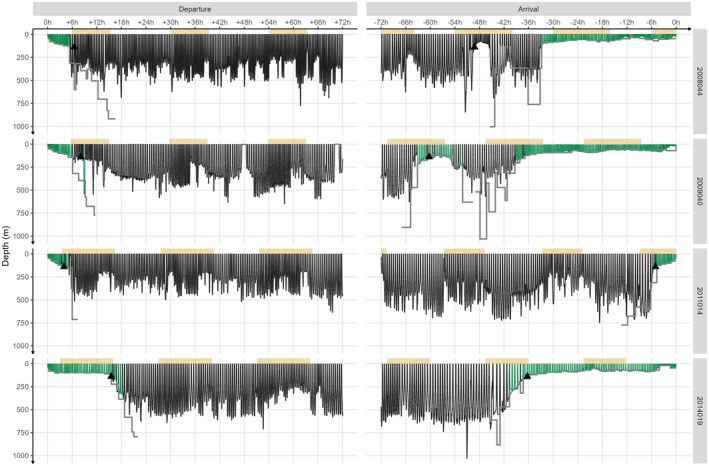
Task: Click triangle marker in 2008044 Departure panel
Action: 74,47
